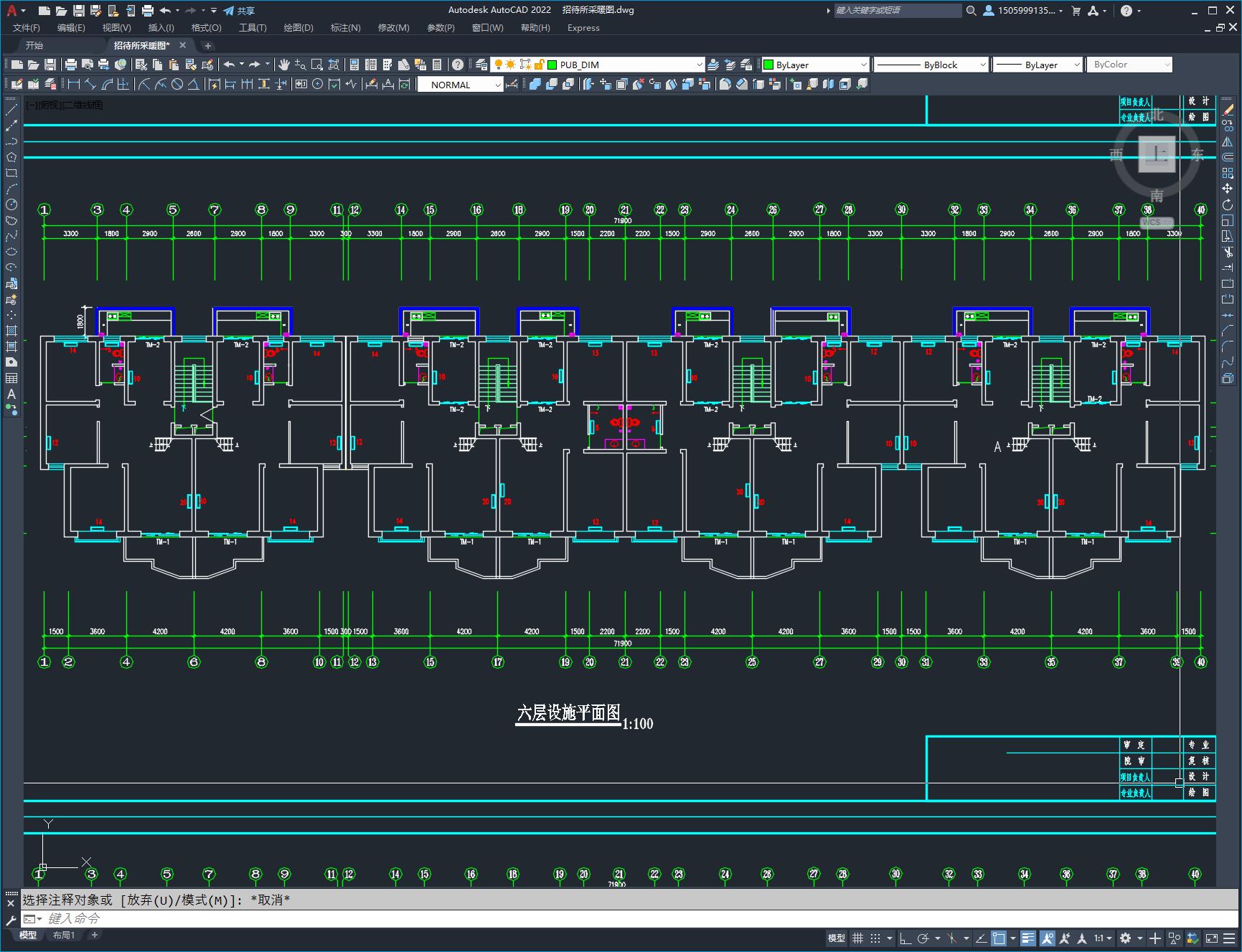This screenshot has height=952, width=1242.
Task: Click the green layer color swatch
Action: 552,65
